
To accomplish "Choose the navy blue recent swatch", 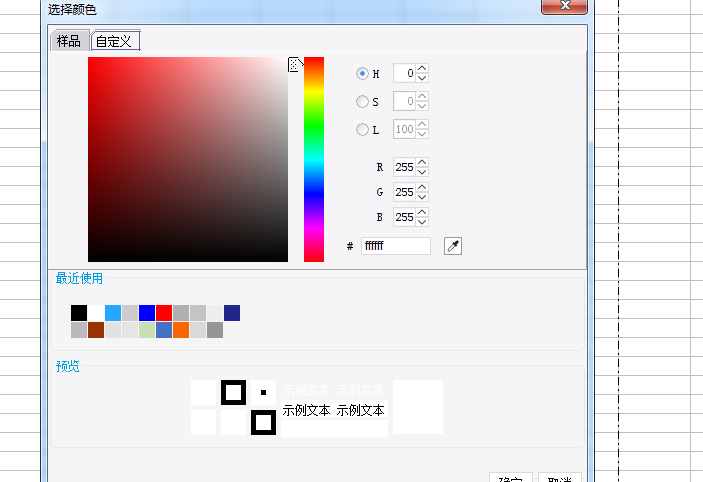I will (x=232, y=313).
